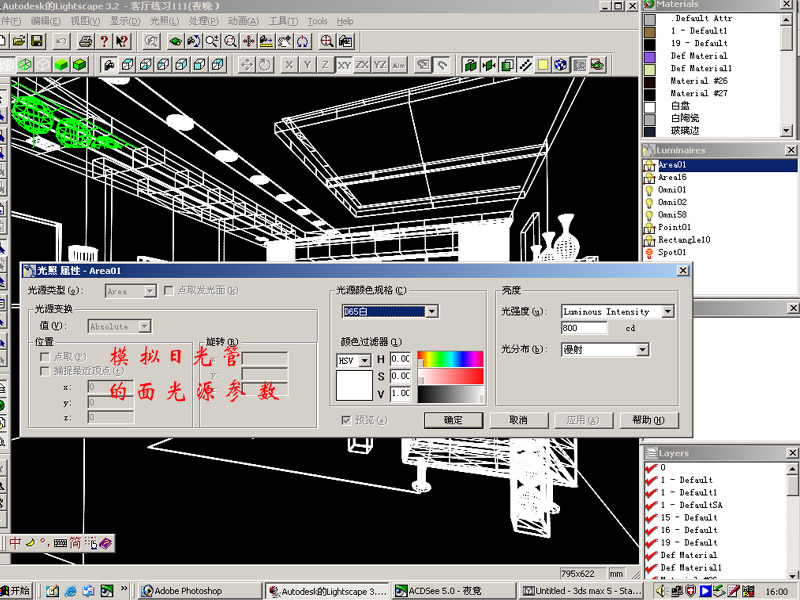Toggle the check for layer 16 - Default
This screenshot has height=600, width=800.
[x=651, y=530]
